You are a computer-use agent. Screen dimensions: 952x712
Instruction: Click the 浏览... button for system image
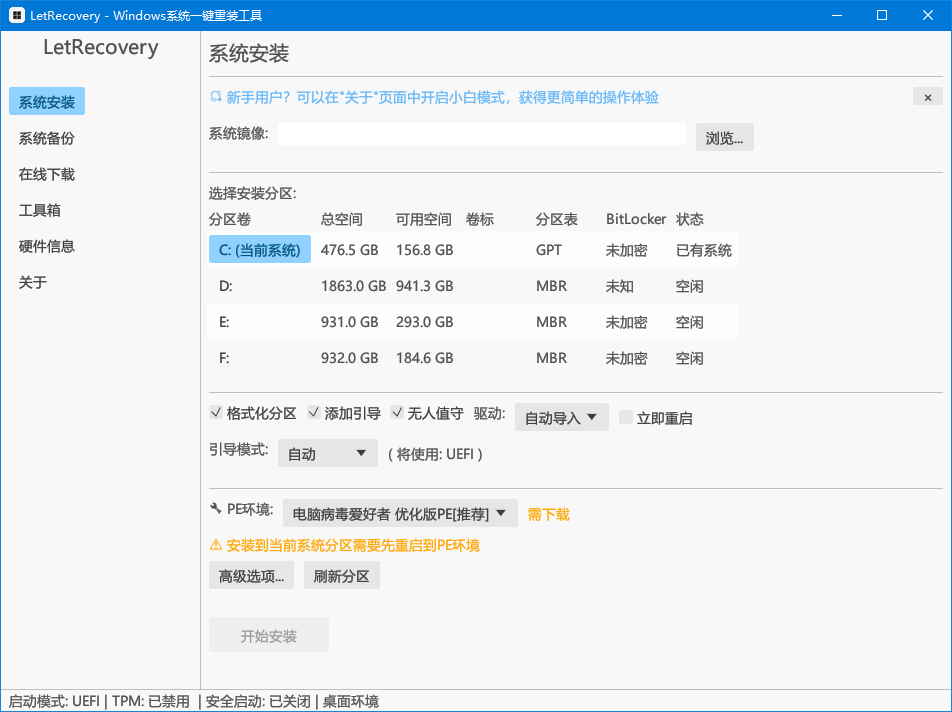(x=724, y=138)
